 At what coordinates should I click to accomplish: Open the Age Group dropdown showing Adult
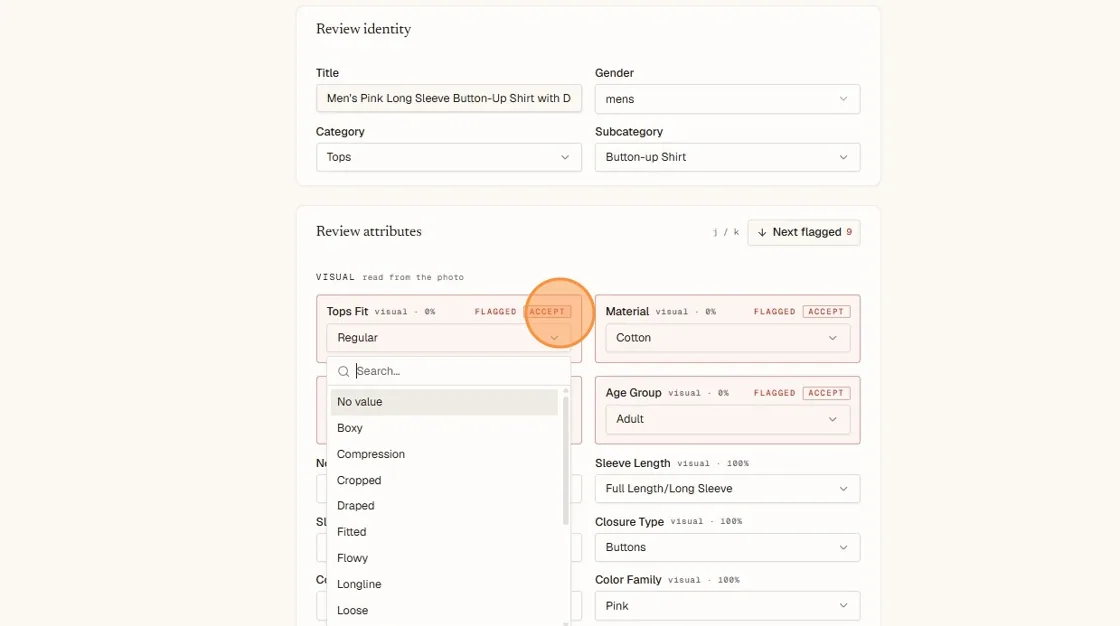point(727,419)
